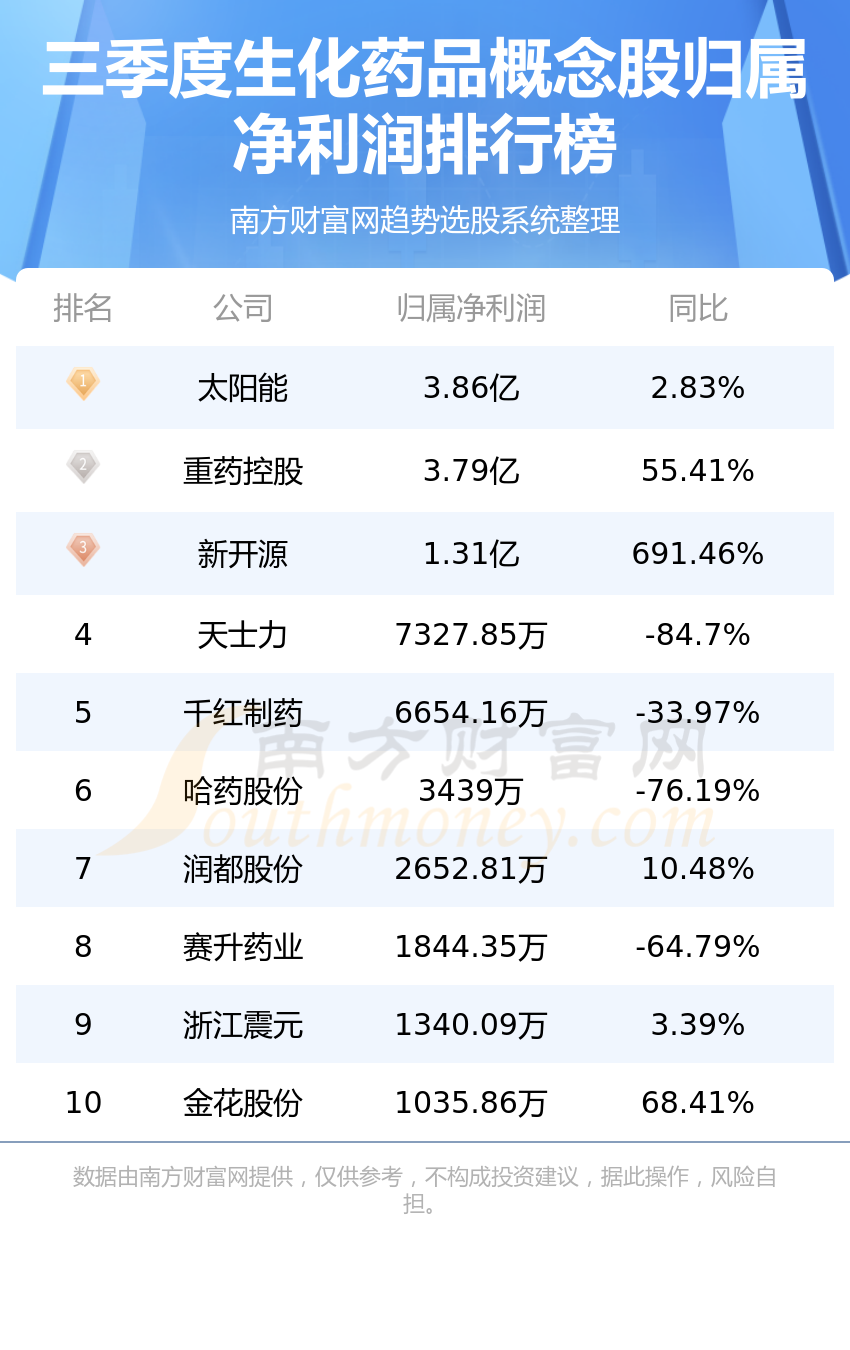The height and width of the screenshot is (1350, 850).
Task: Click 金花股份 in row 10
Action: [x=243, y=1103]
